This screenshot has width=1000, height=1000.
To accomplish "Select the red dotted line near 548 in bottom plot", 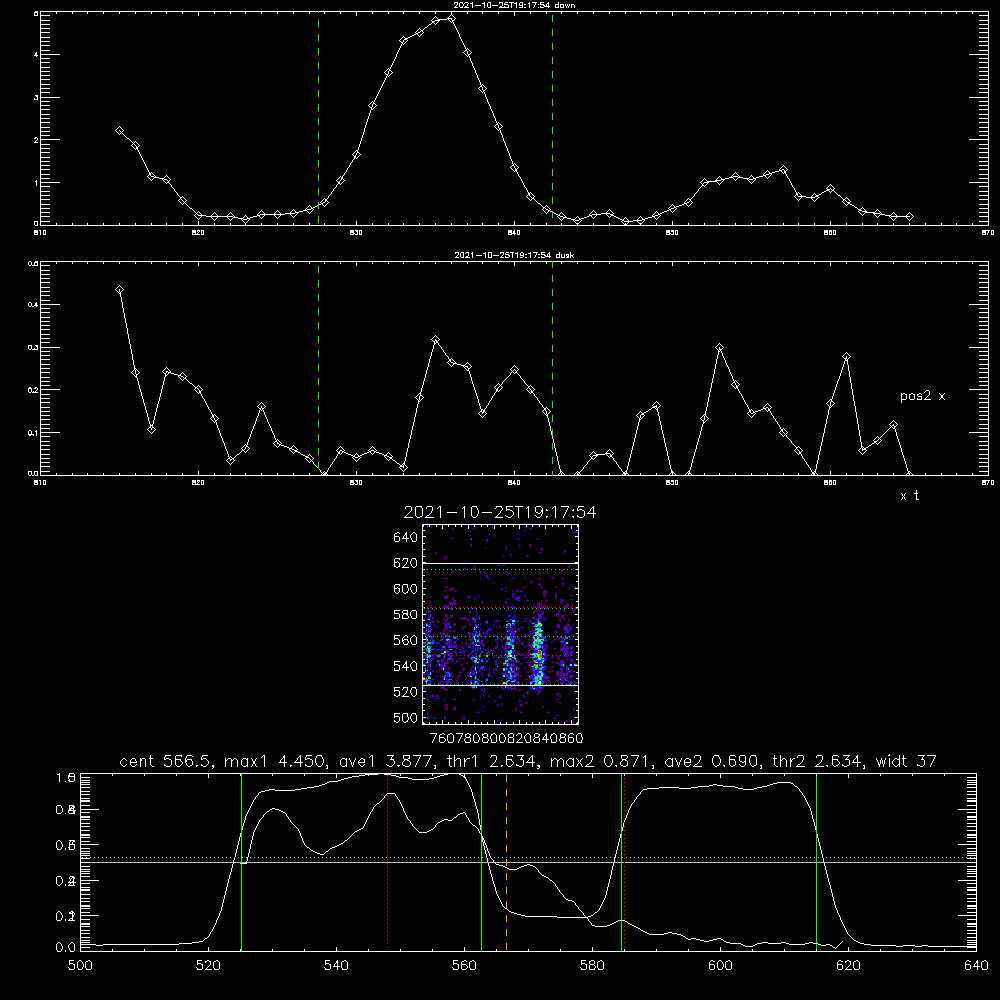I will click(388, 862).
